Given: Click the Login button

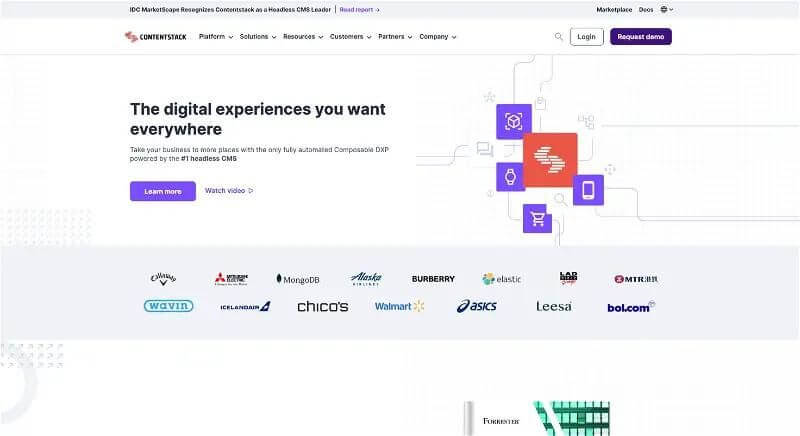Looking at the screenshot, I should click(586, 37).
